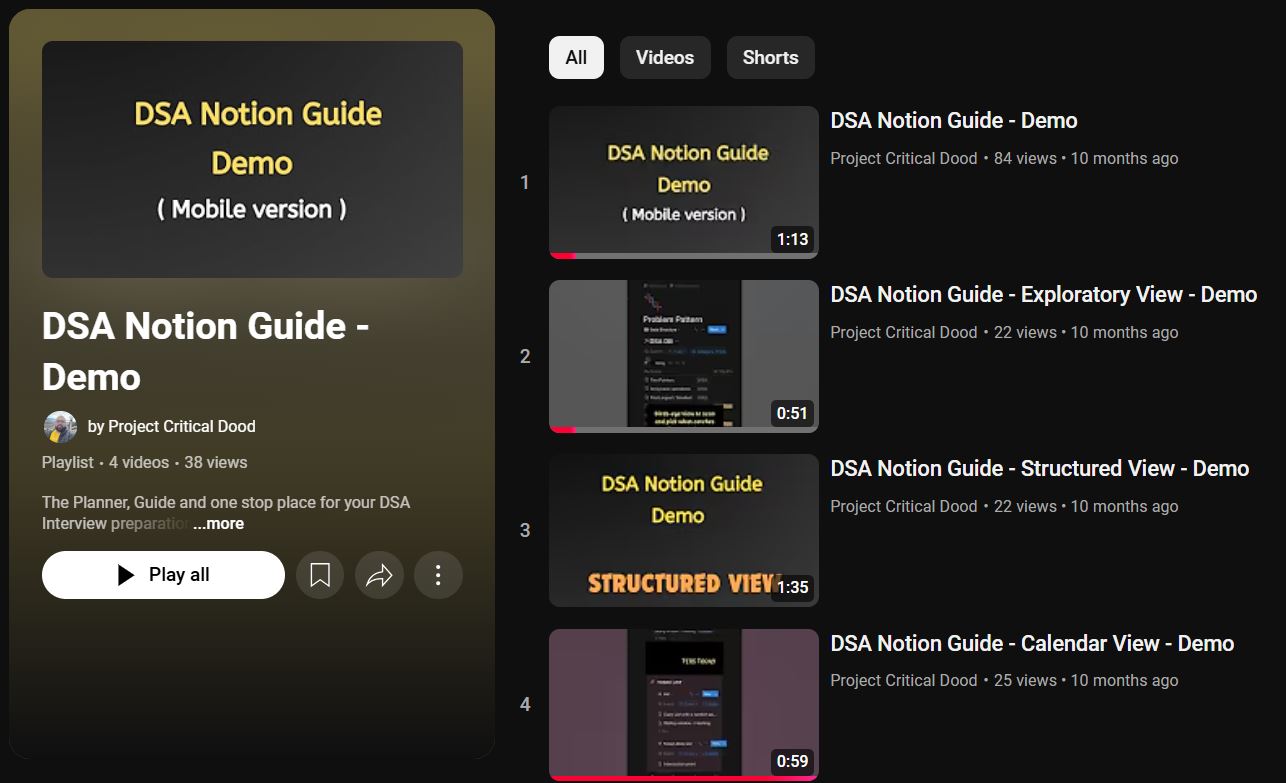1286x783 pixels.
Task: Share the playlist with the arrow icon
Action: (379, 575)
